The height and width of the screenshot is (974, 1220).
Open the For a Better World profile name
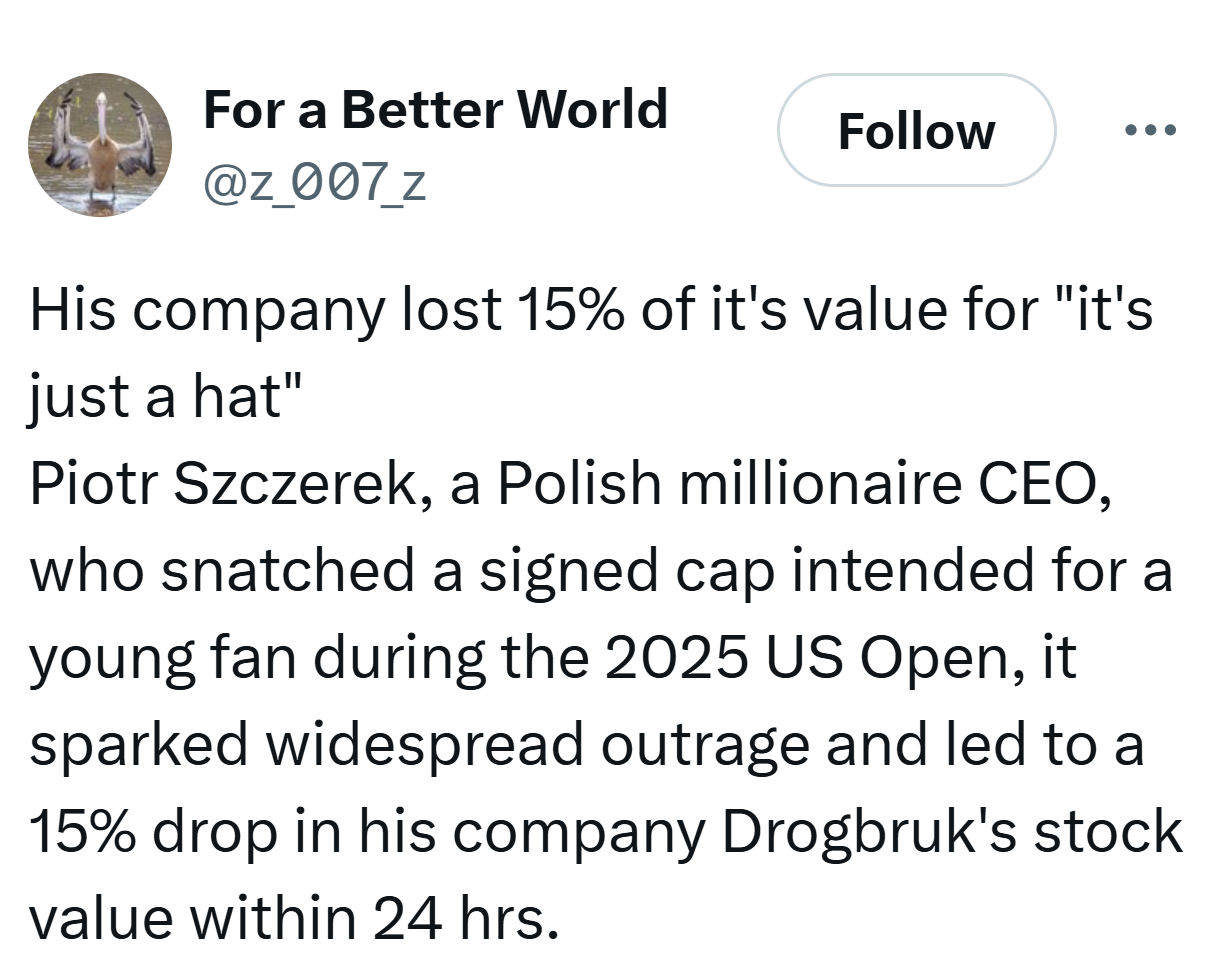[435, 108]
